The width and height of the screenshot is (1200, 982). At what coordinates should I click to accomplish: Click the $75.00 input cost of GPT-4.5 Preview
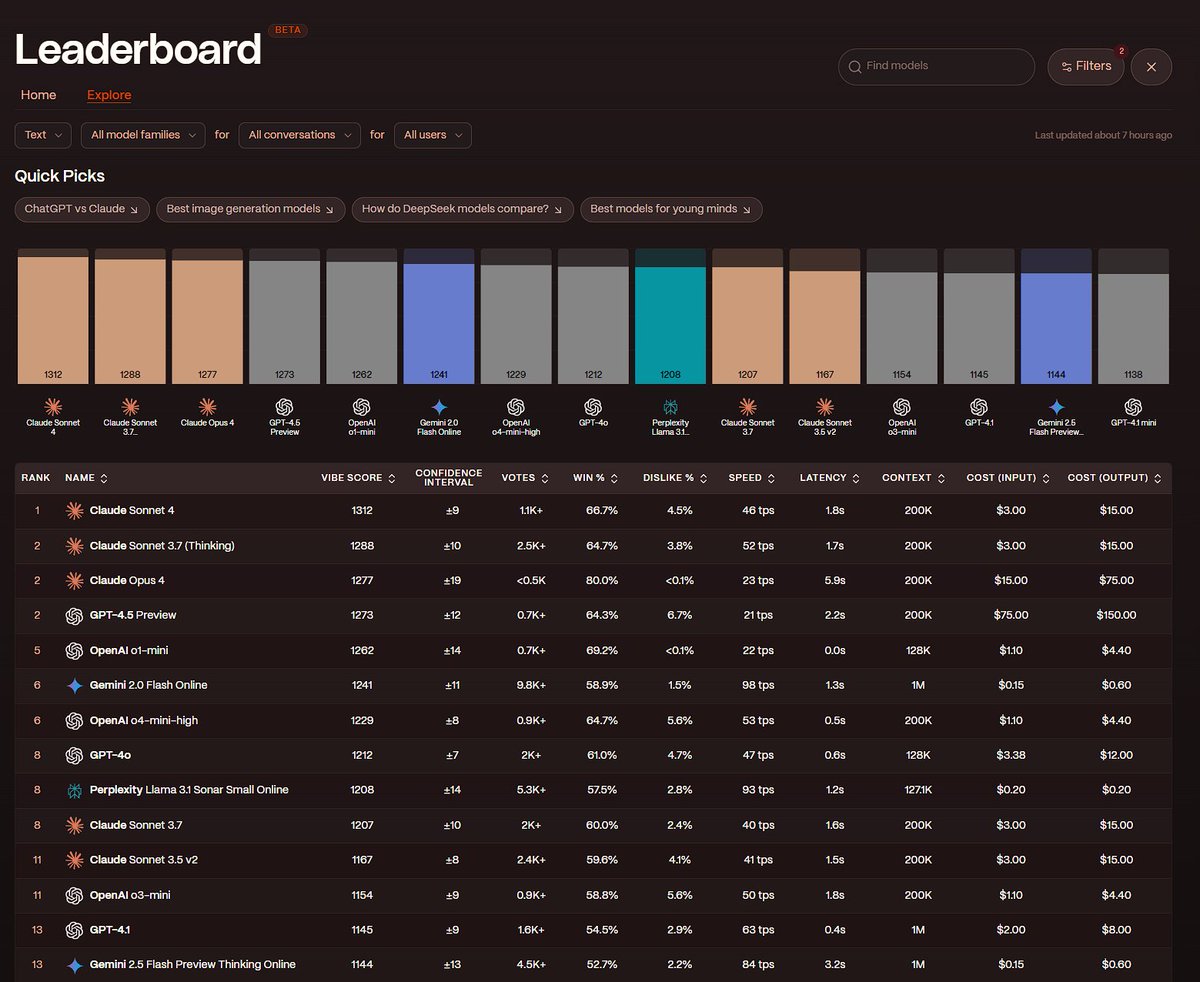(1011, 615)
